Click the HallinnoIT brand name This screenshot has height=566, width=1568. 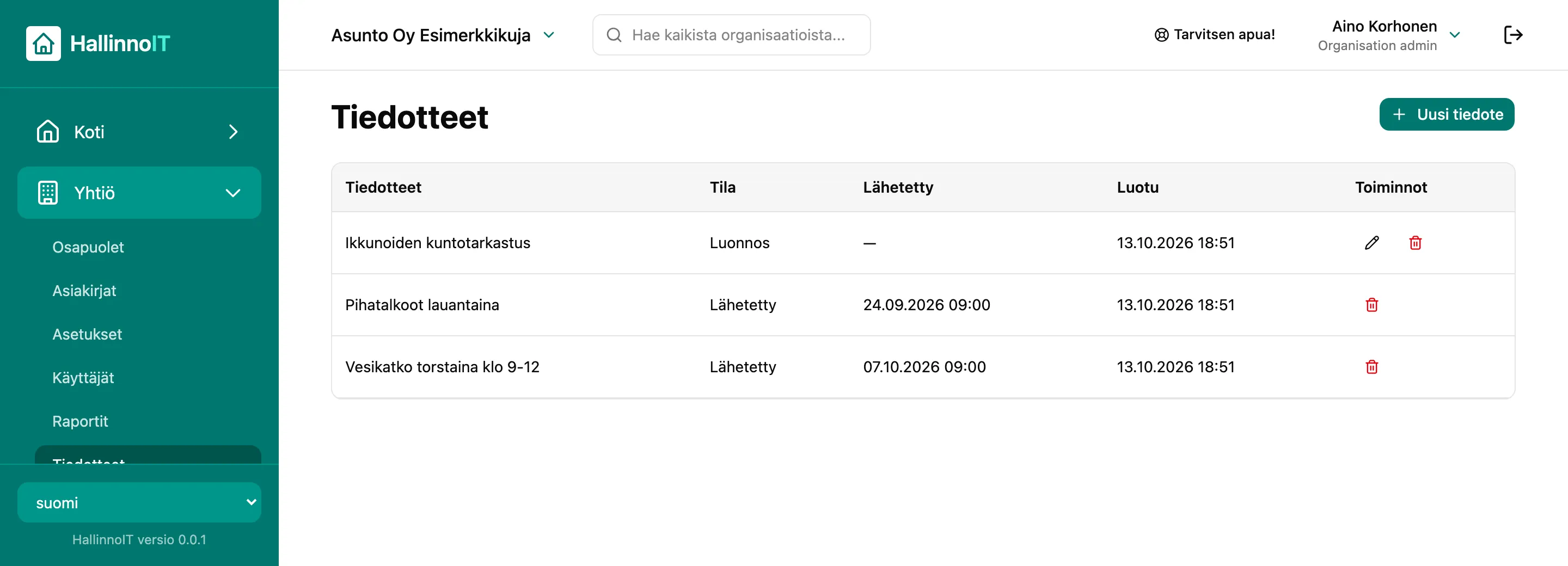(120, 43)
